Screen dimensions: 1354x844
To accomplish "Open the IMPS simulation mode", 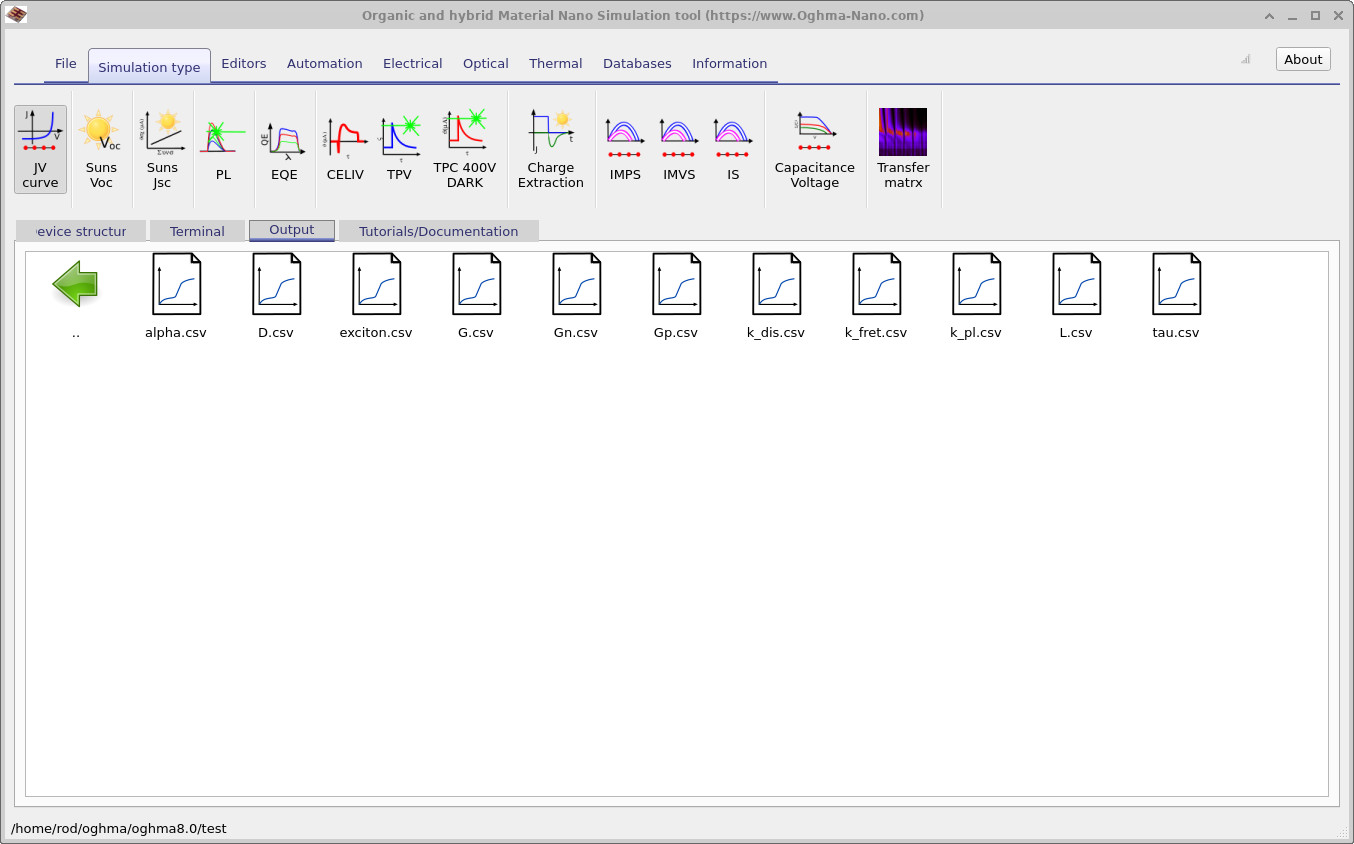I will (624, 148).
